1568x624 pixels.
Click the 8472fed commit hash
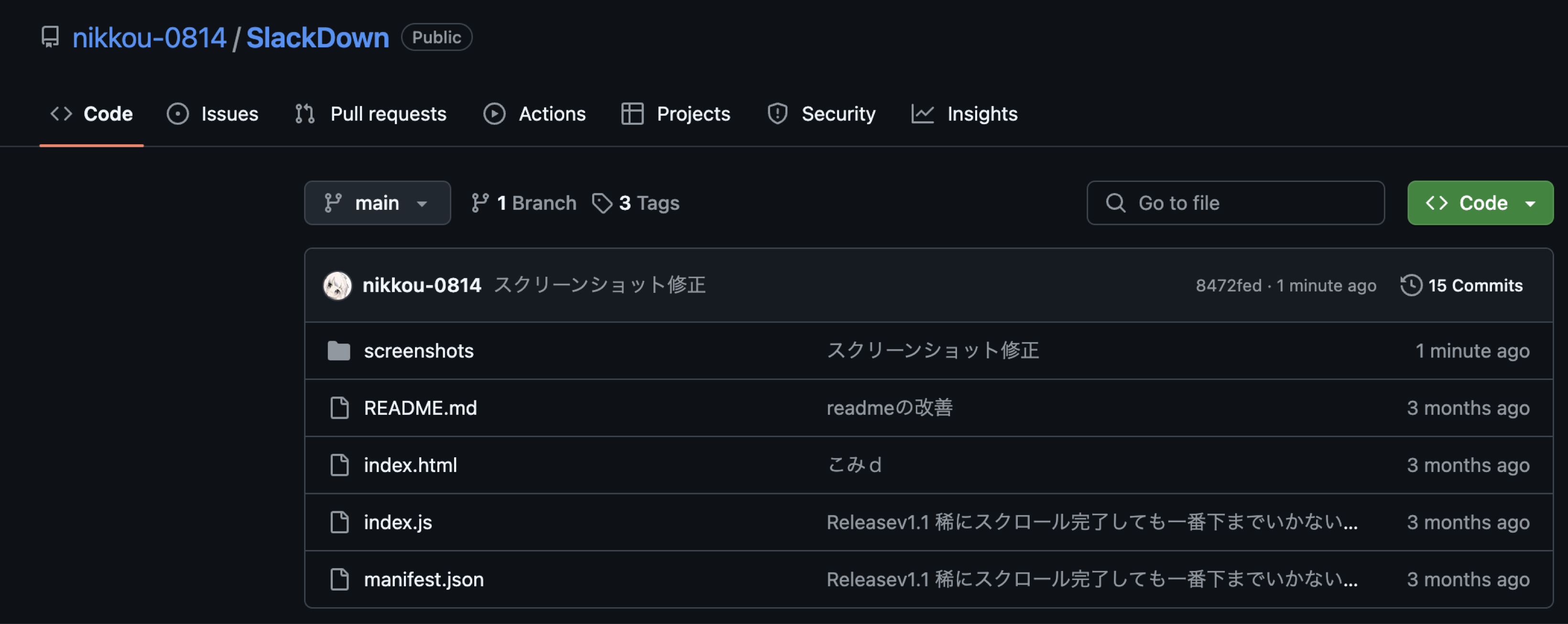(1229, 285)
